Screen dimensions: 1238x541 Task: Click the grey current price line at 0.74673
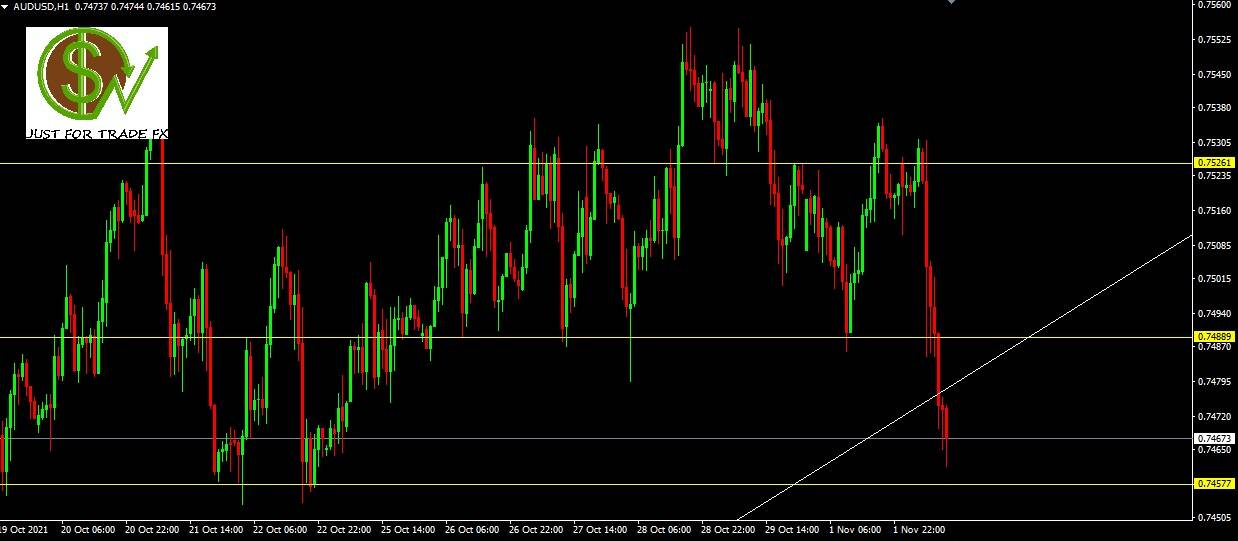click(596, 438)
